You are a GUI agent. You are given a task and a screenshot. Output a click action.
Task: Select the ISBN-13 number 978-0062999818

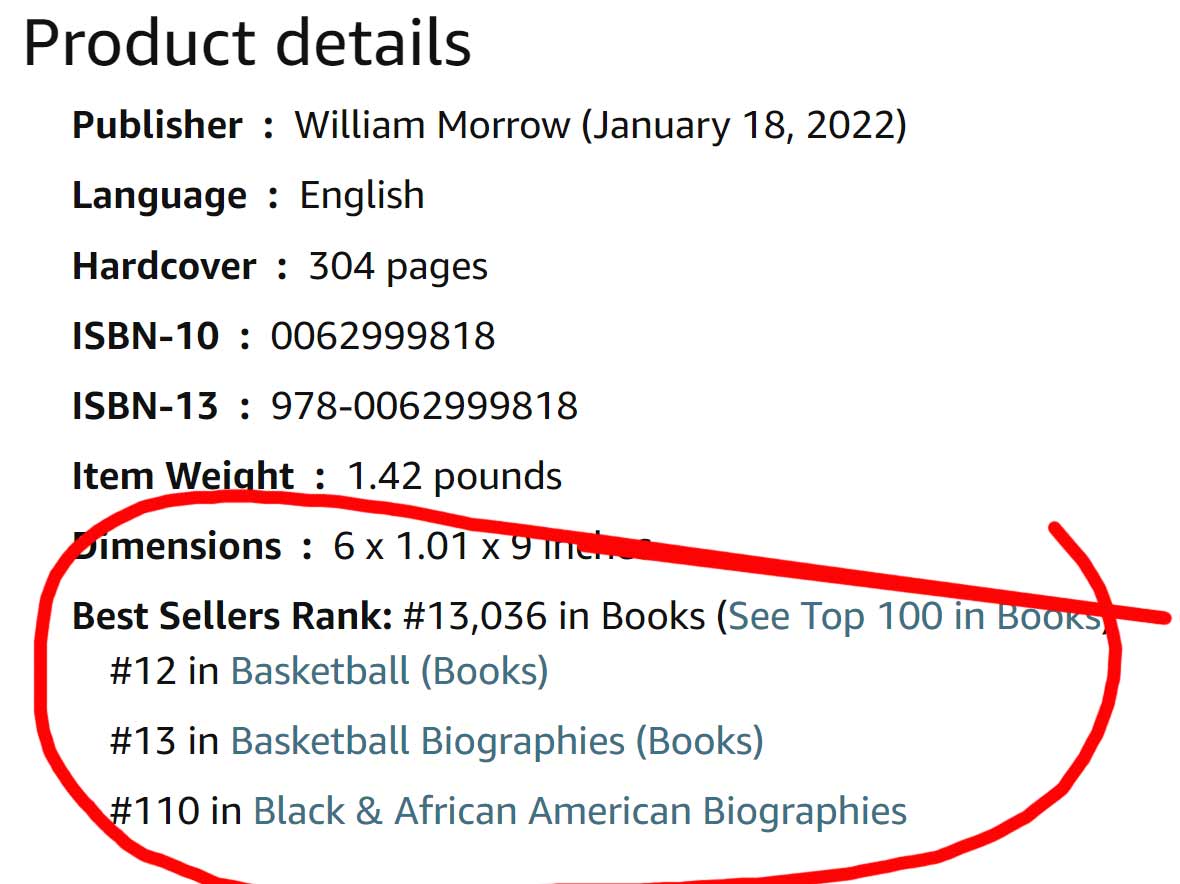[x=424, y=406]
